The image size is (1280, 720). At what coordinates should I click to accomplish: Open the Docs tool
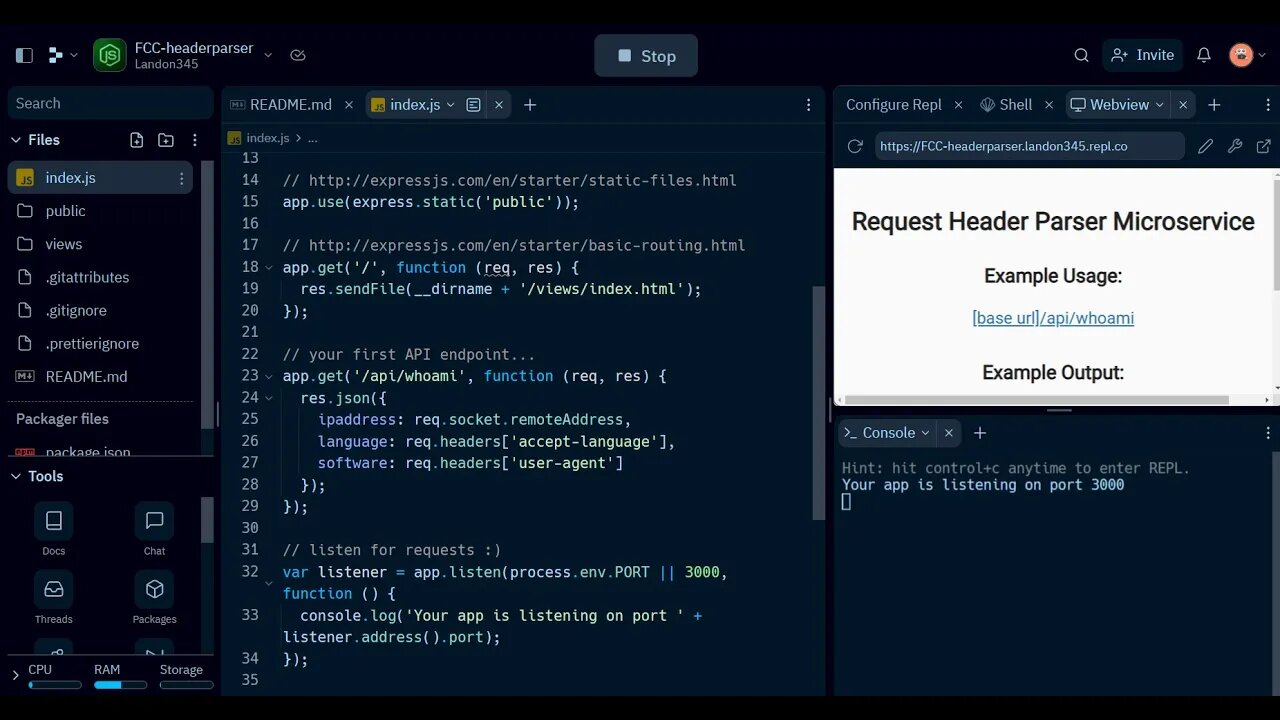[54, 530]
